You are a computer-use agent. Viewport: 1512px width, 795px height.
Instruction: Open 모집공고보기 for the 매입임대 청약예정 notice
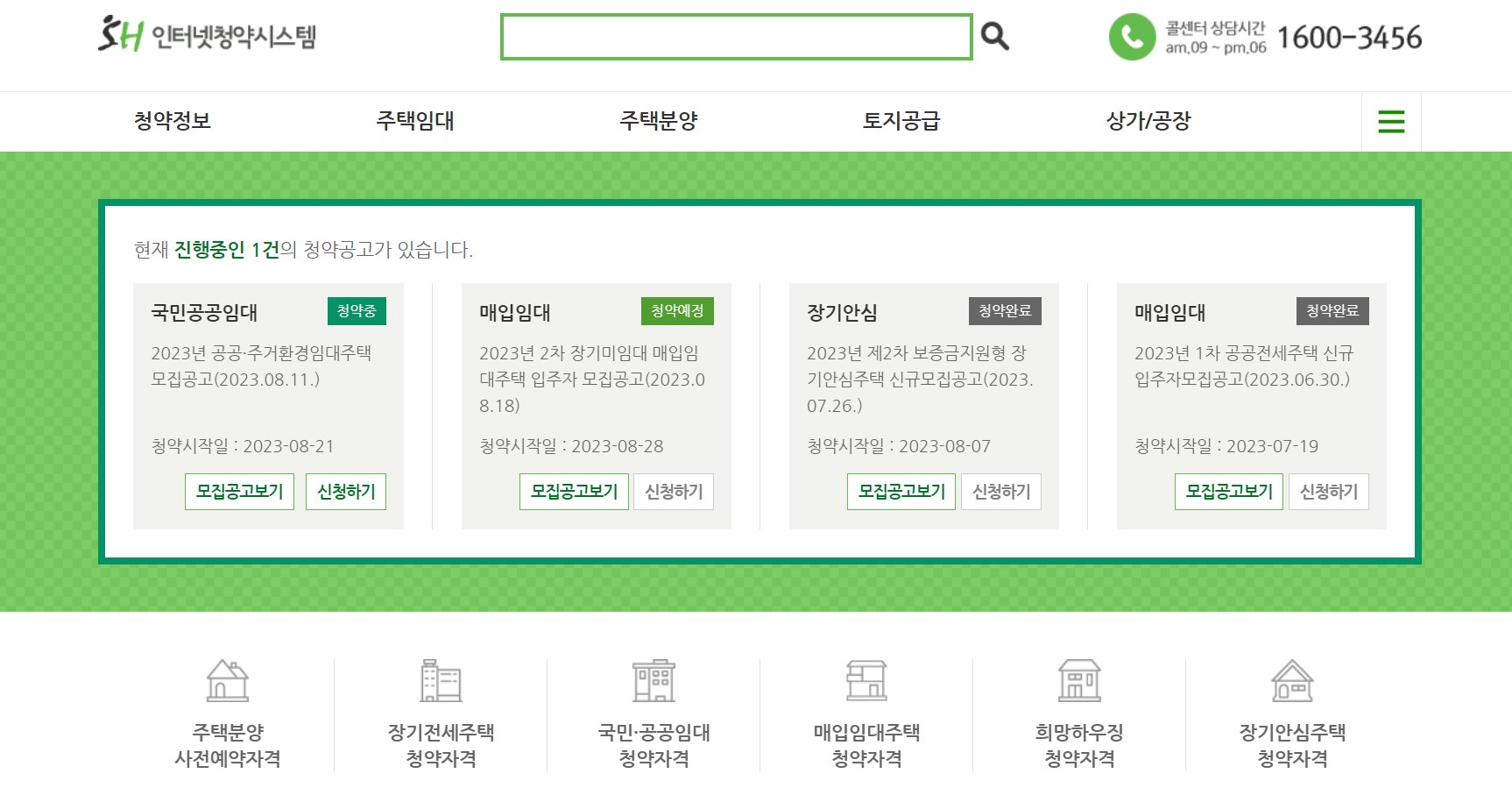(574, 491)
